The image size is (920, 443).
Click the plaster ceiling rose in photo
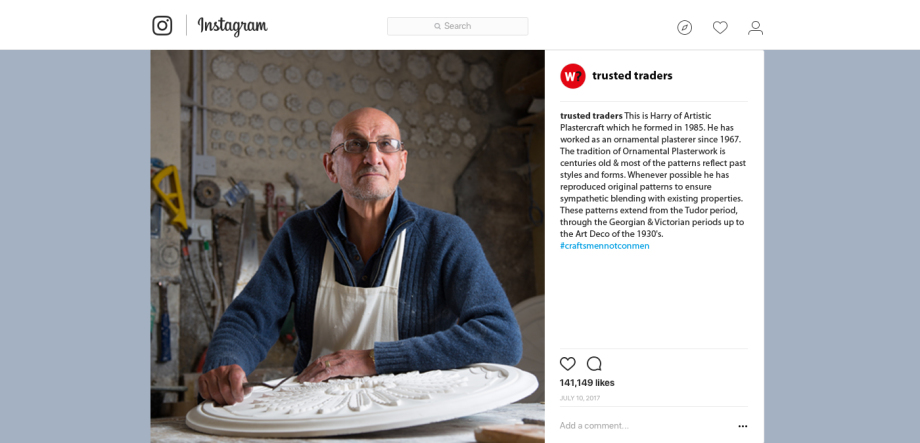361,398
